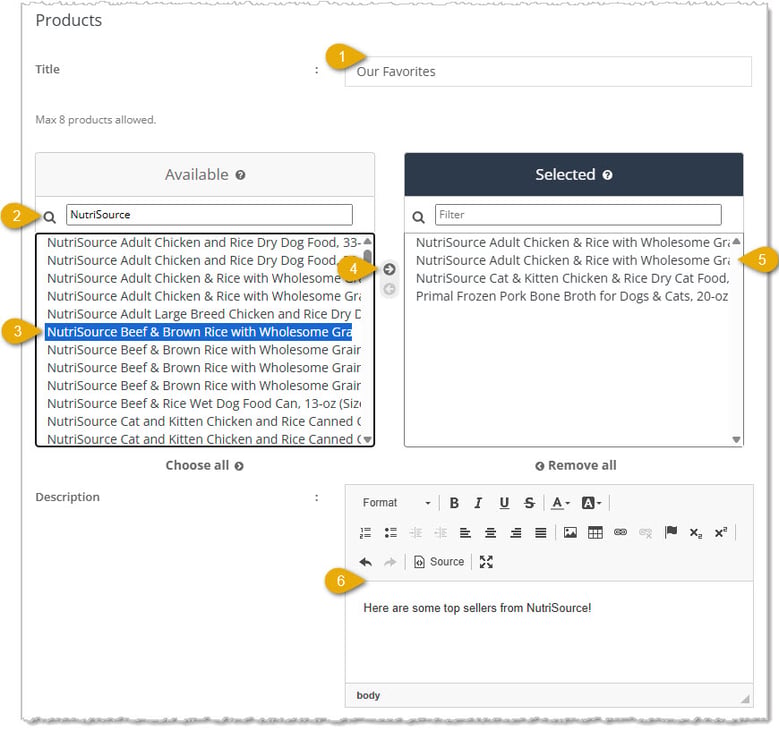Focus the Title input field
This screenshot has width=779, height=731.
coord(548,72)
